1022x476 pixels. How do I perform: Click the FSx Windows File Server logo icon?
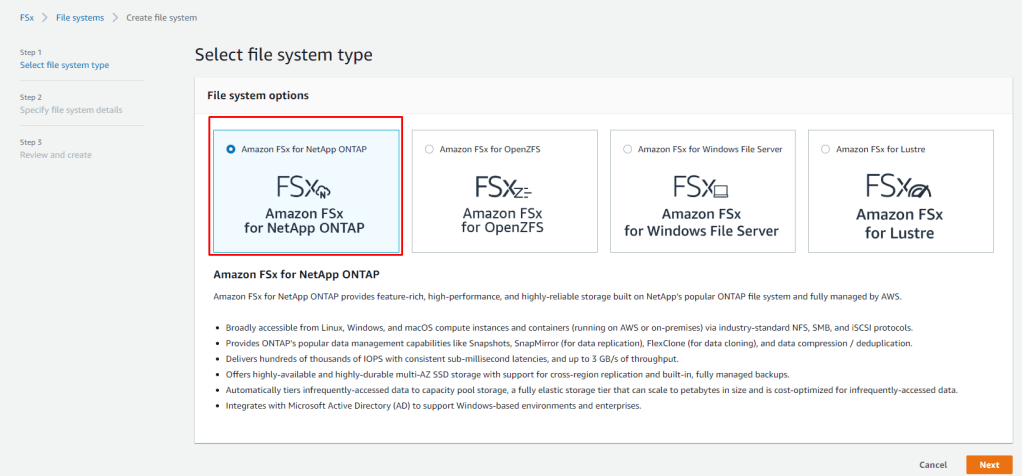(701, 187)
